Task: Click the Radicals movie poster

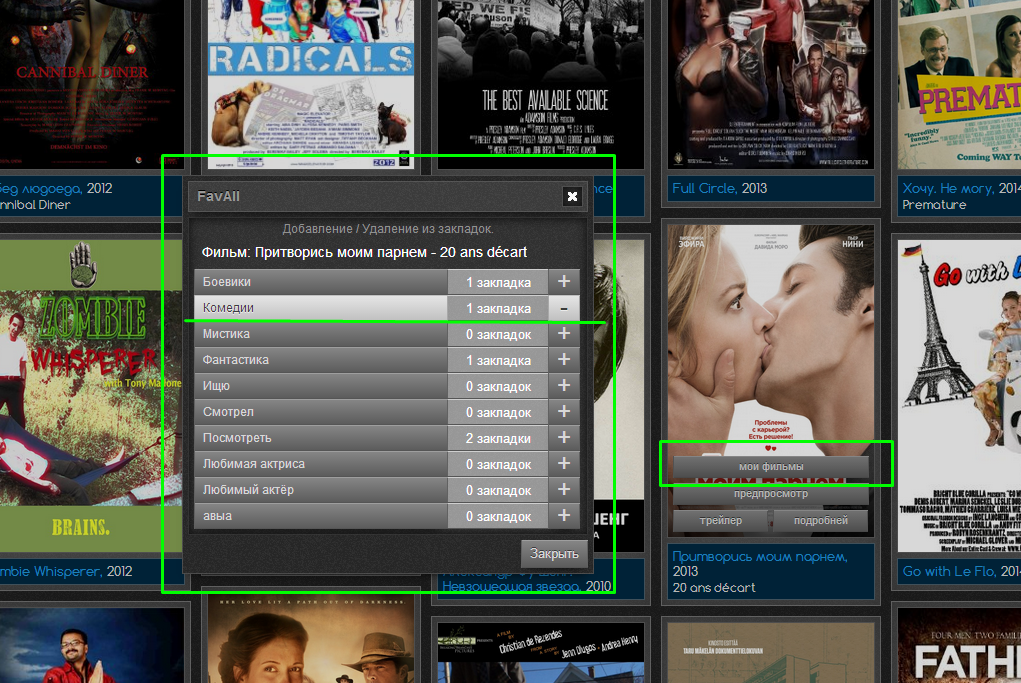Action: point(311,84)
